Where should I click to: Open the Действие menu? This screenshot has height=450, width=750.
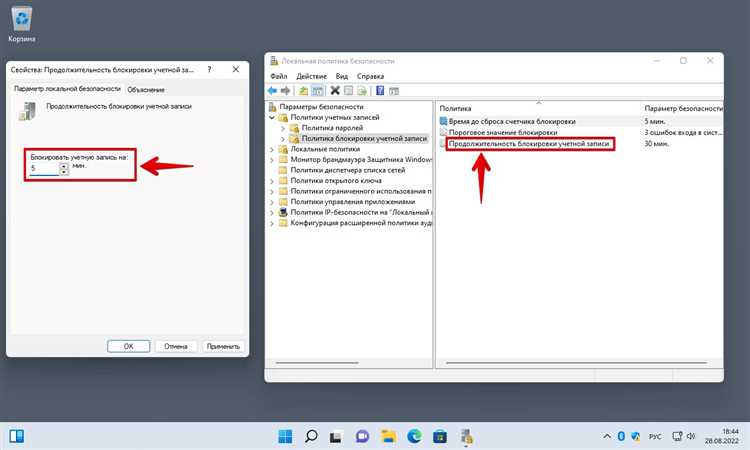point(311,76)
